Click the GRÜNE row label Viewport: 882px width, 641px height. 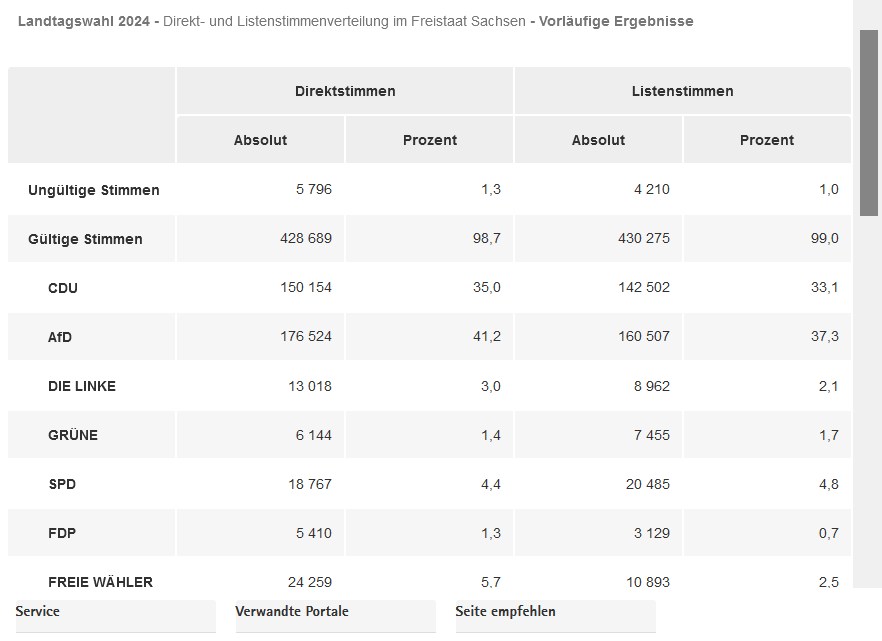click(x=73, y=435)
